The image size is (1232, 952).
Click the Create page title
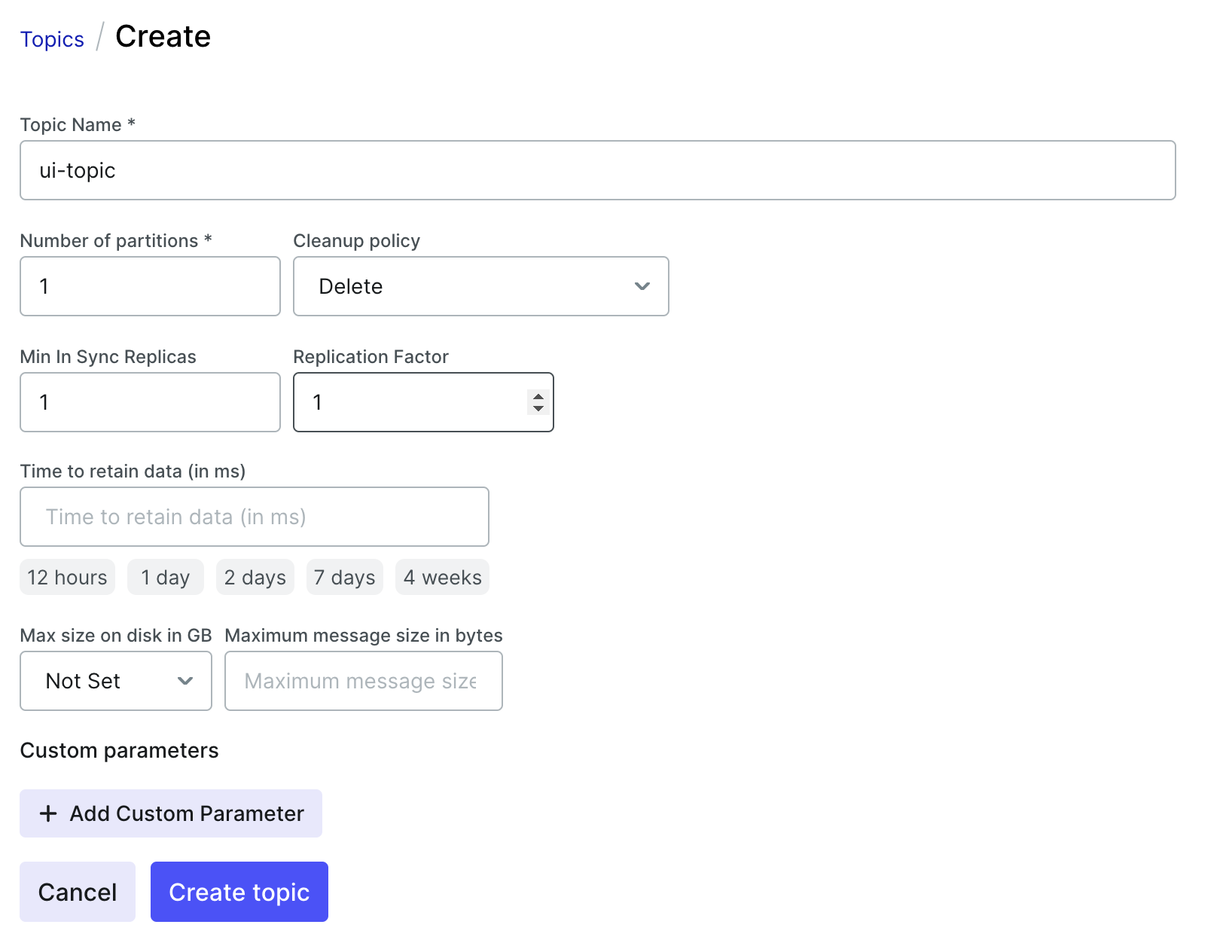click(x=163, y=36)
